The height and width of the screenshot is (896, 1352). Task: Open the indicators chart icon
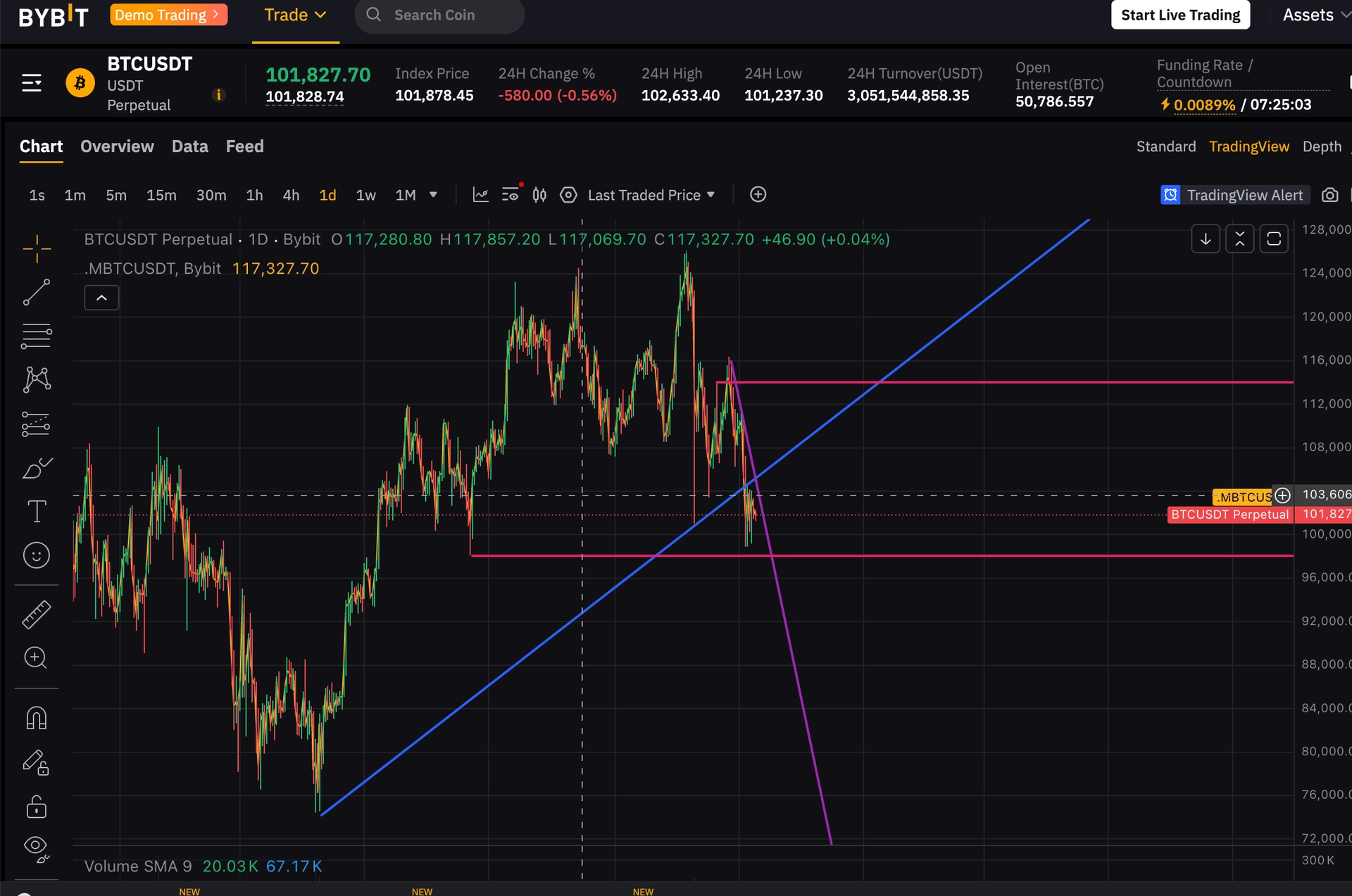(x=480, y=195)
